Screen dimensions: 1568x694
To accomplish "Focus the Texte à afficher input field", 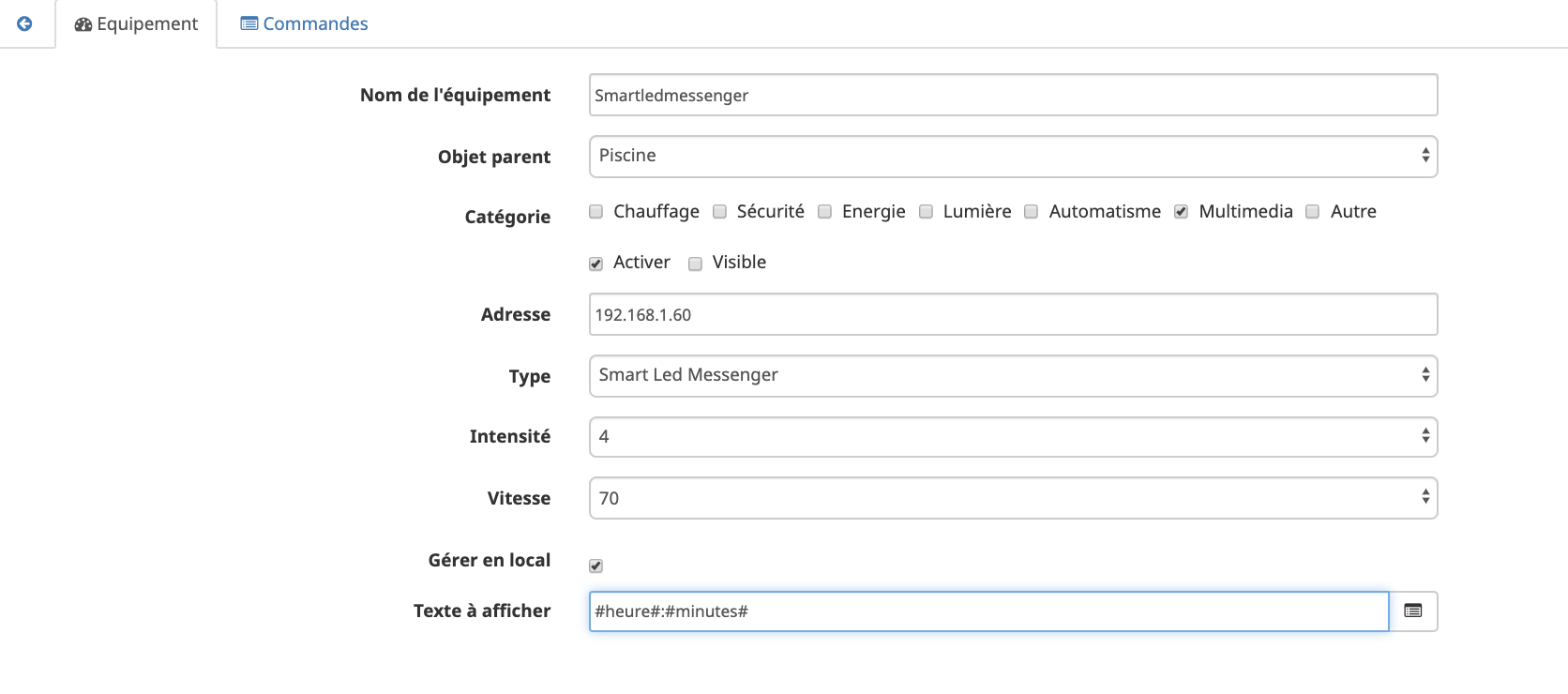I will 988,611.
